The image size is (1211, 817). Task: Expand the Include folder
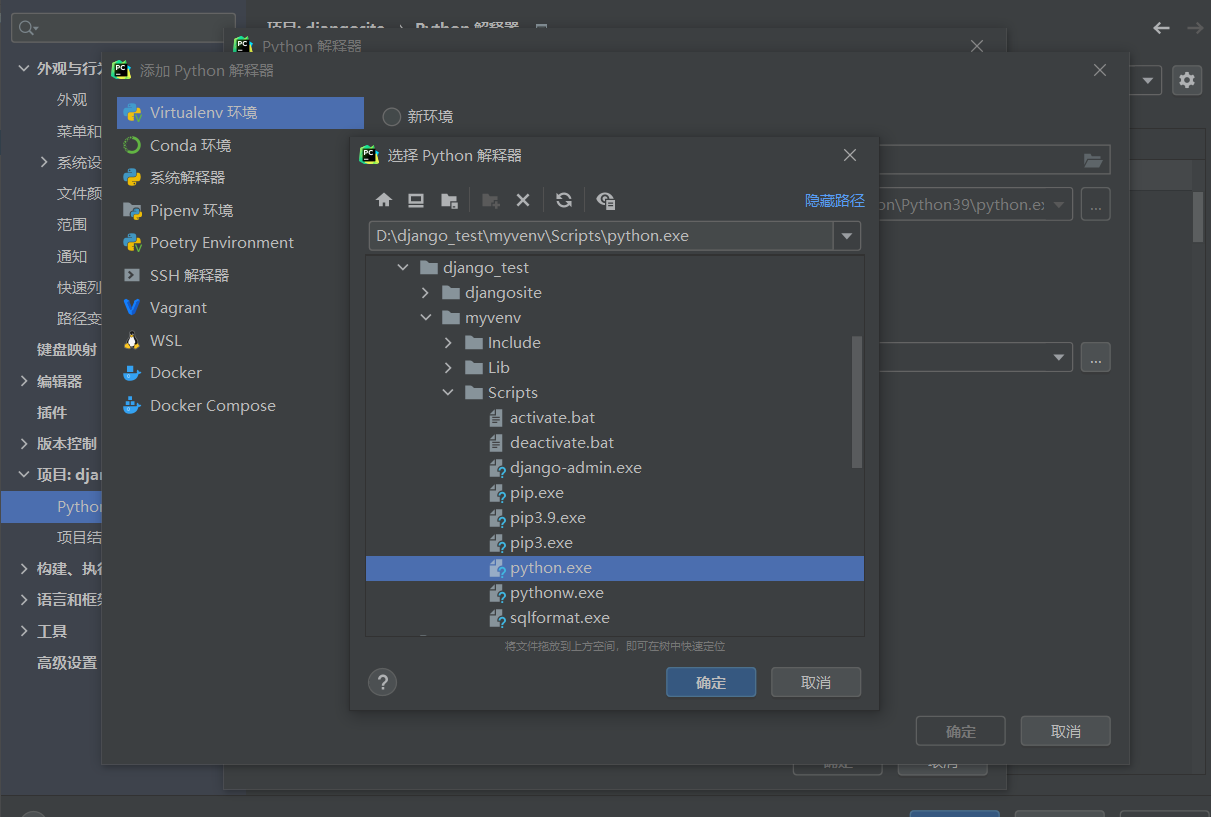point(448,343)
